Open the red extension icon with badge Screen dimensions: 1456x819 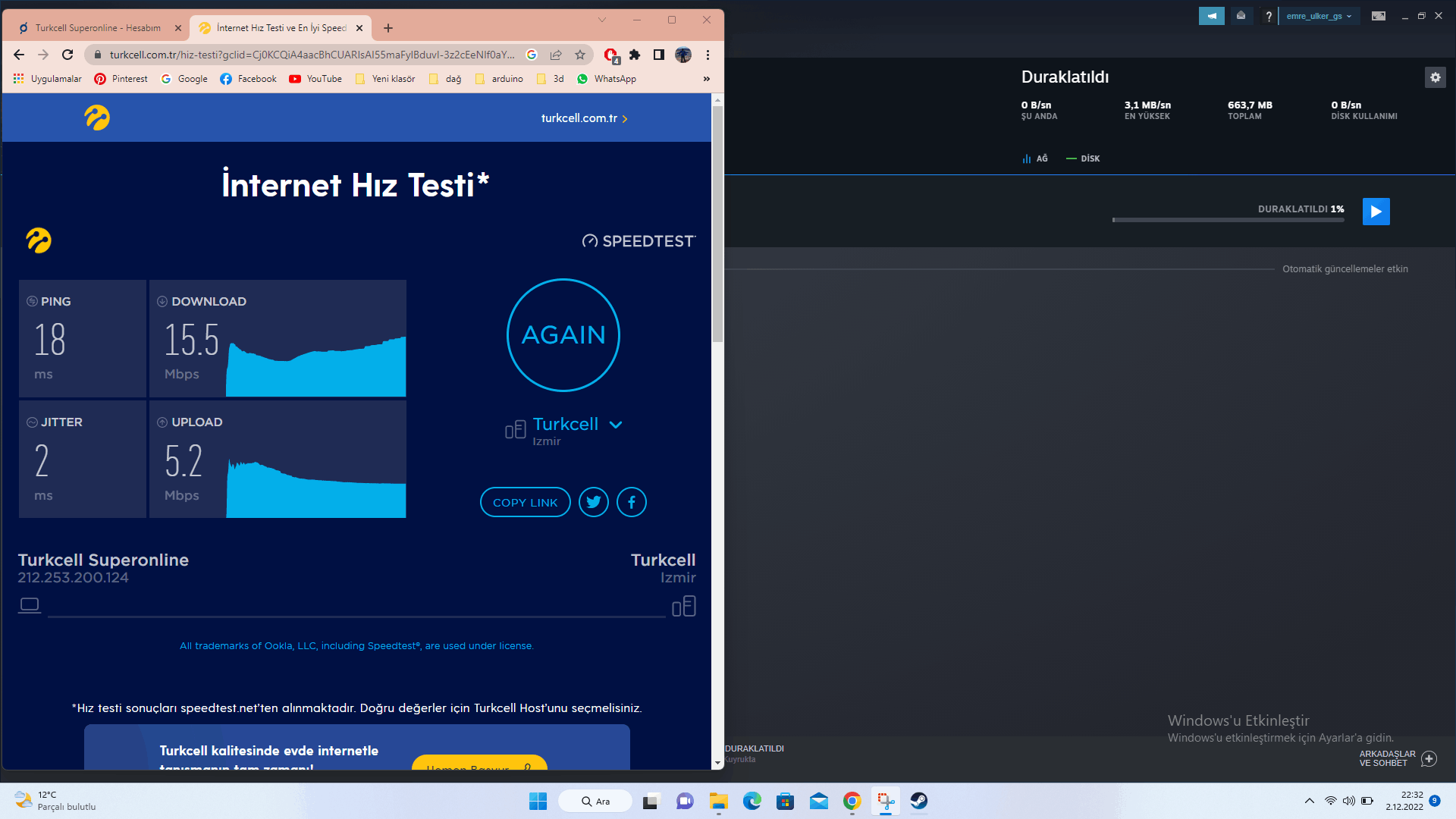[x=611, y=55]
